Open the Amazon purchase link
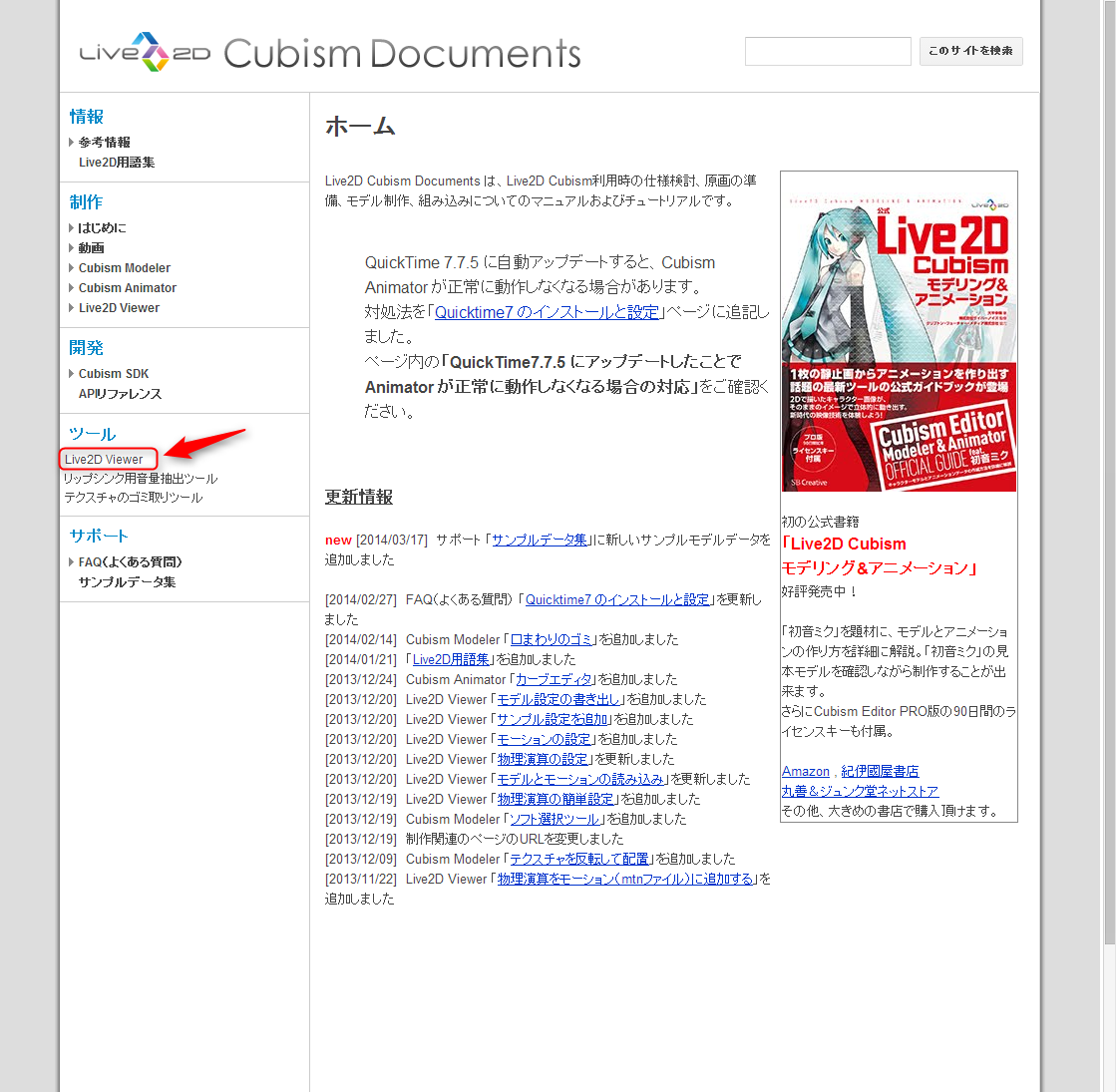The image size is (1116, 1092). tap(806, 771)
